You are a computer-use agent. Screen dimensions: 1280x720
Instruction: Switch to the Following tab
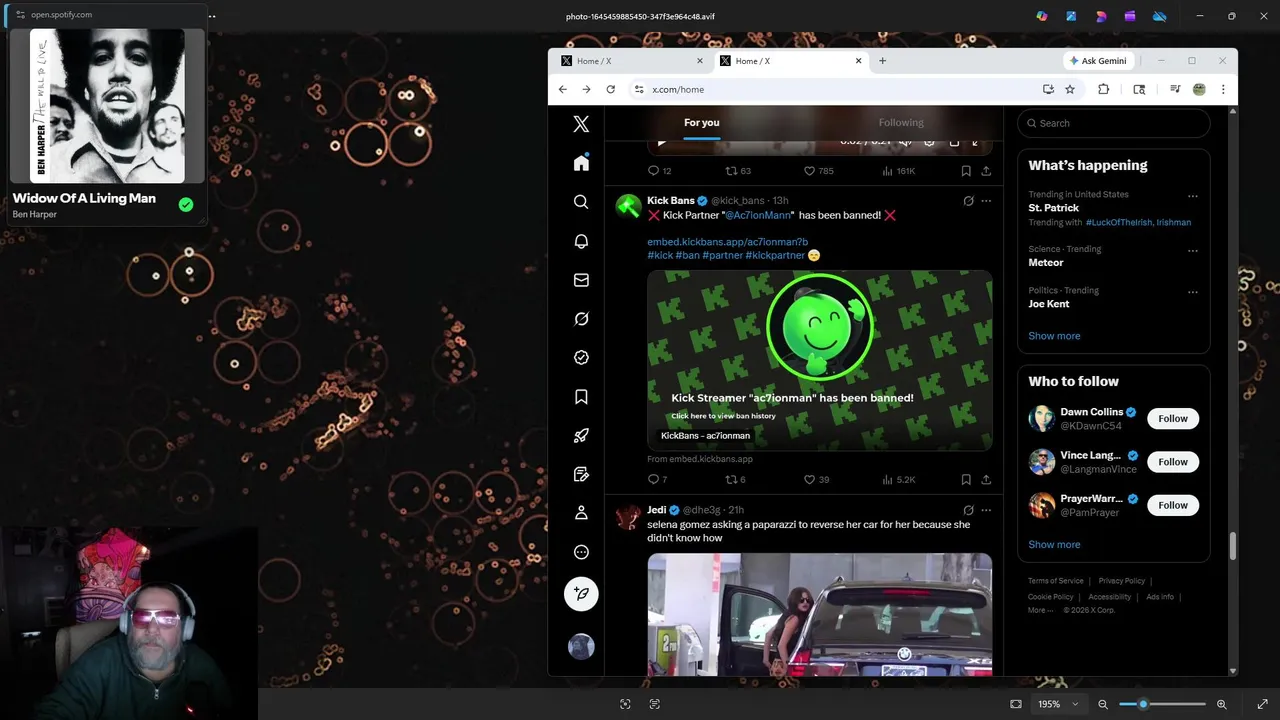point(901,123)
